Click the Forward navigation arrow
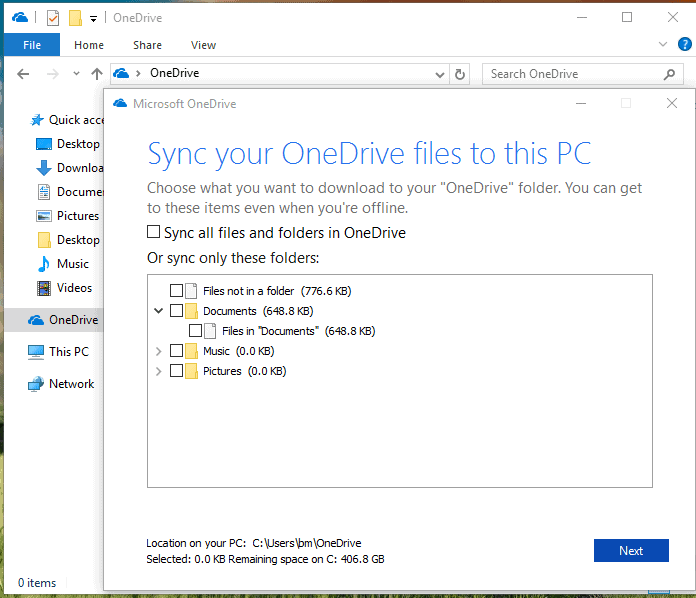 [52, 74]
